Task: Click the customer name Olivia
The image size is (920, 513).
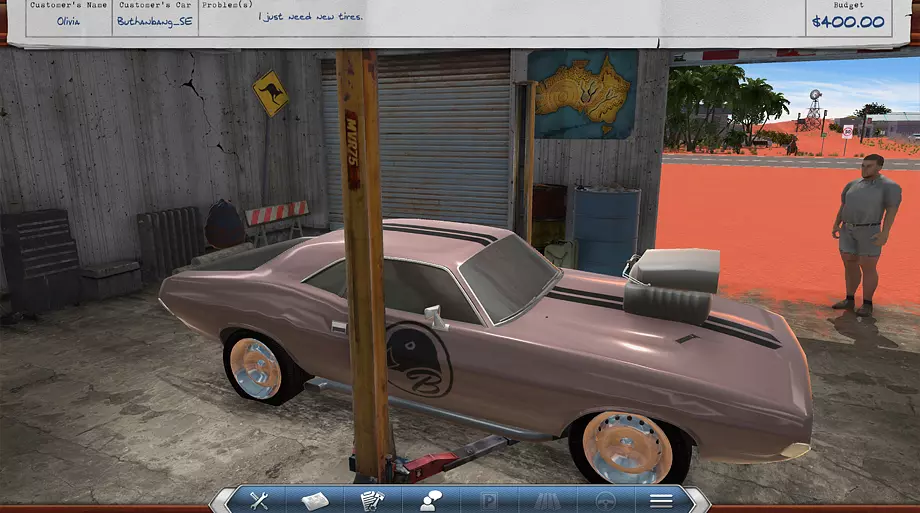Action: 68,21
